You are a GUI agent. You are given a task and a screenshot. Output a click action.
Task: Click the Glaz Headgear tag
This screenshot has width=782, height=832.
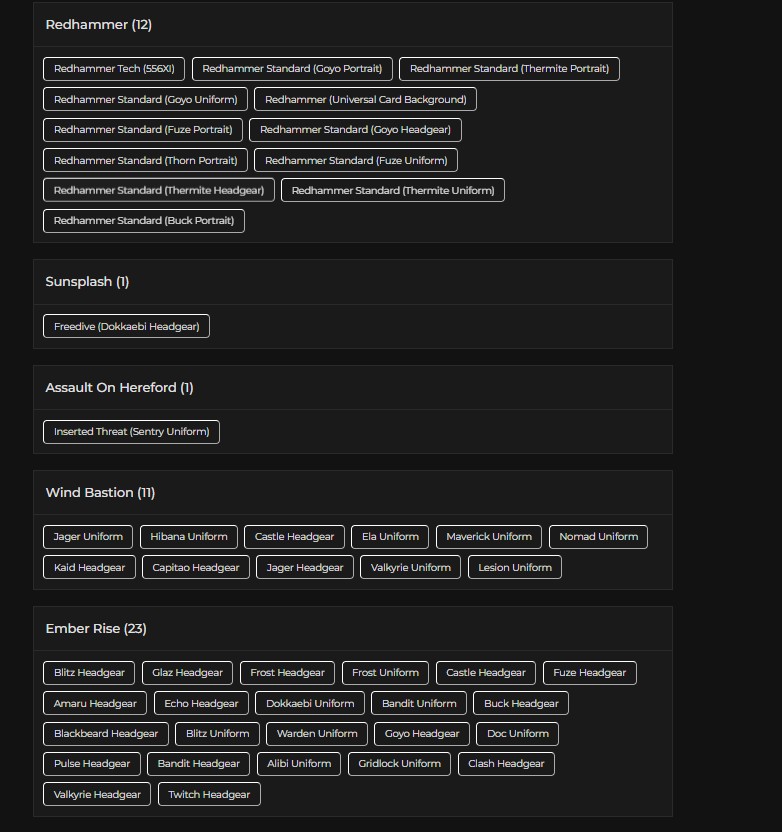click(x=187, y=673)
